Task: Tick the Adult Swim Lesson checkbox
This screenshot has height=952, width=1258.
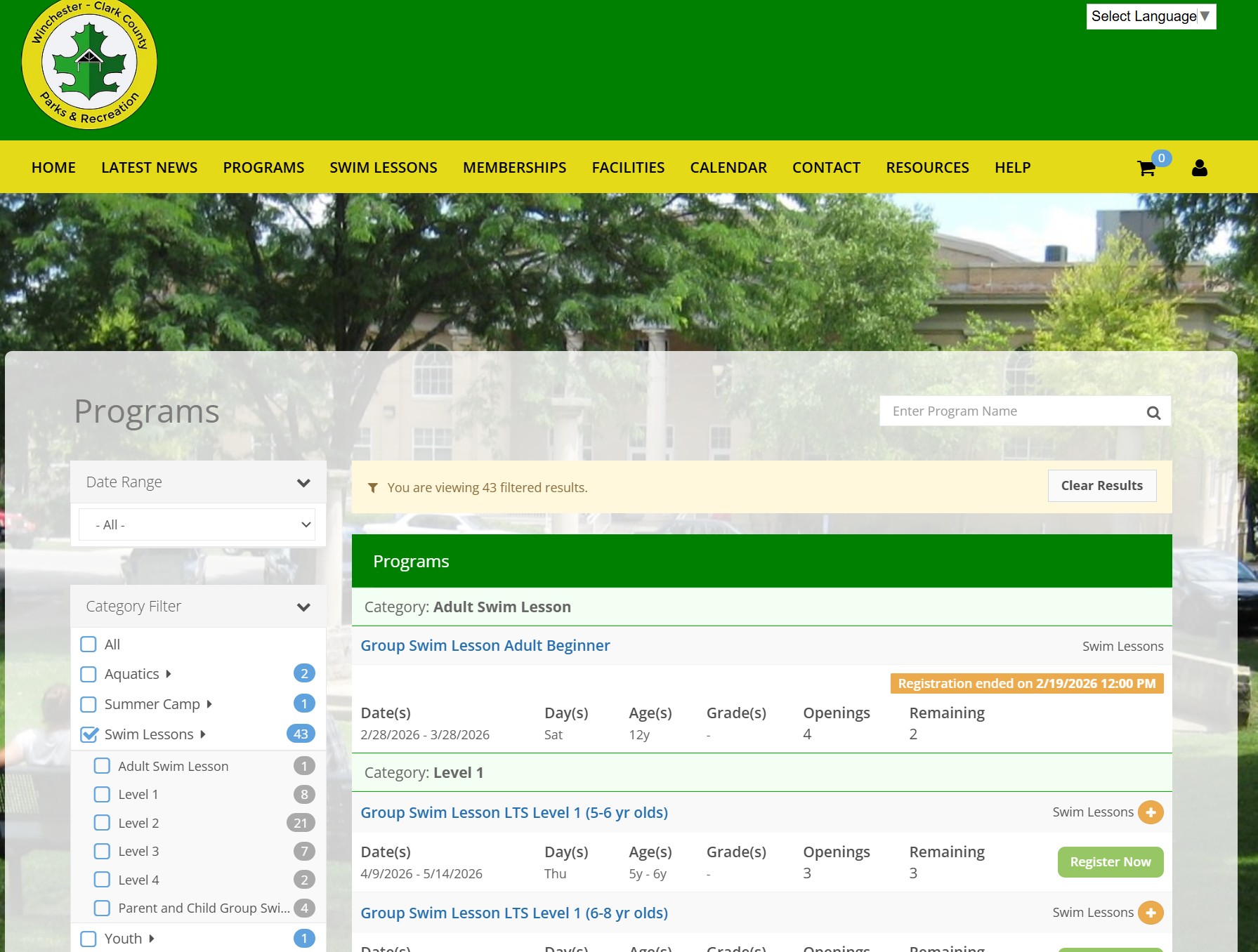Action: pos(102,766)
